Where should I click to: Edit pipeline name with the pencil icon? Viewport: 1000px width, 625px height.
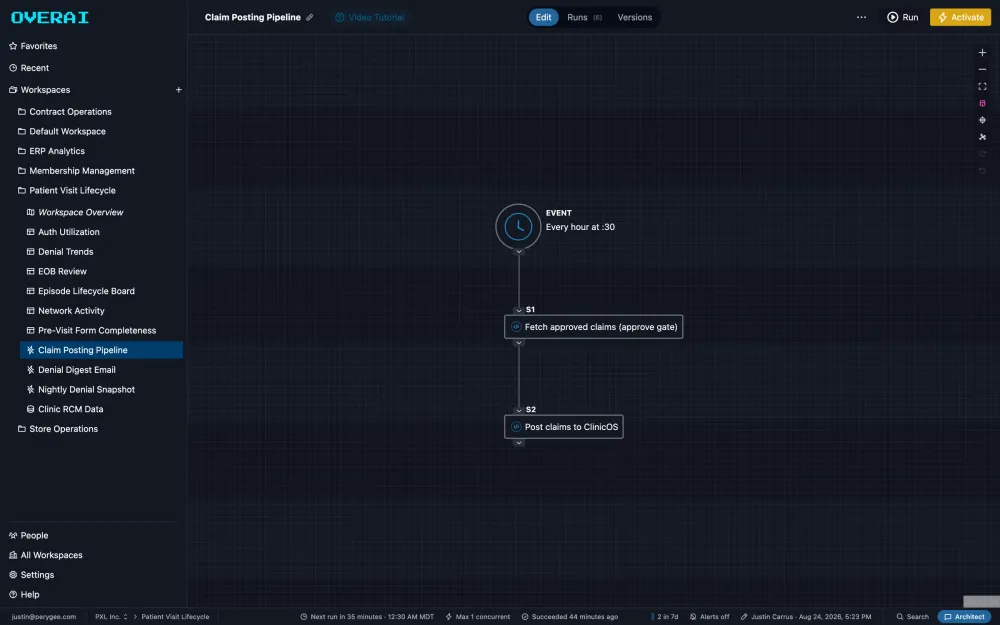(x=310, y=17)
